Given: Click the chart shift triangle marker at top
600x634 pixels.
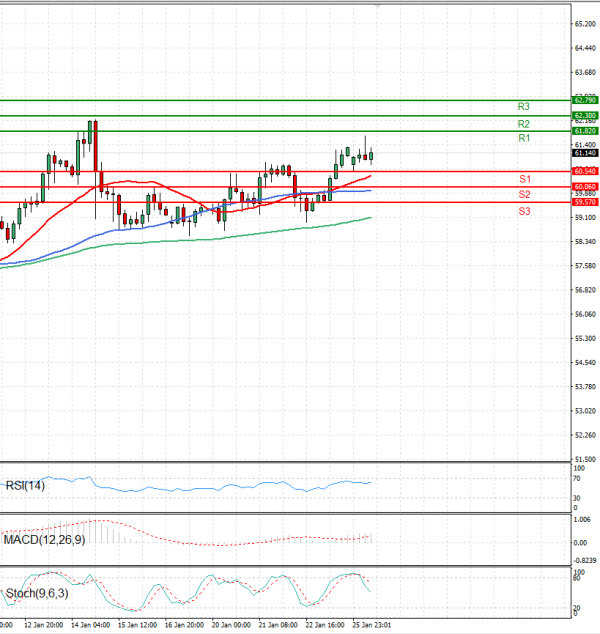Looking at the screenshot, I should [x=378, y=5].
